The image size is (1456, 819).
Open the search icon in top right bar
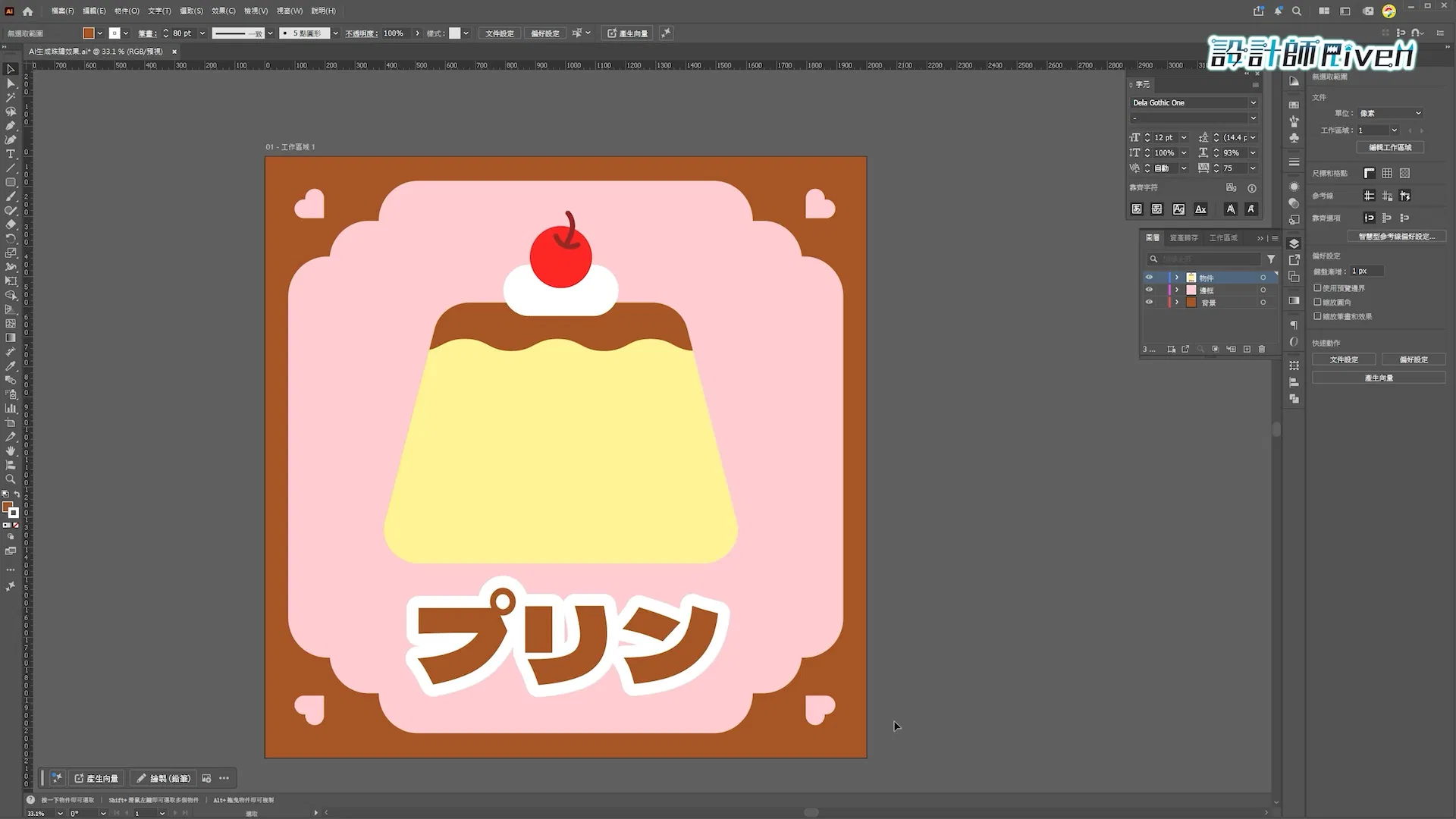coord(1297,11)
